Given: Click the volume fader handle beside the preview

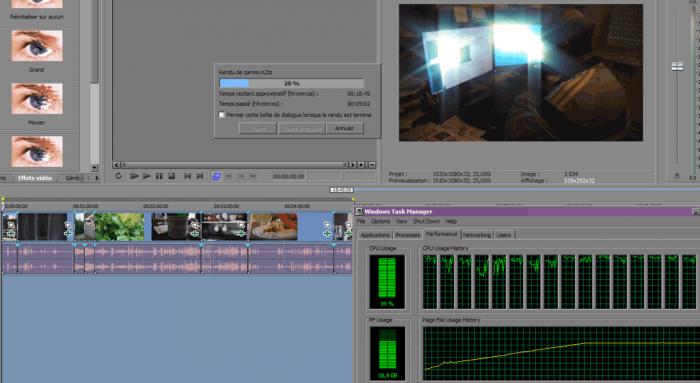Looking at the screenshot, I should pos(677,67).
